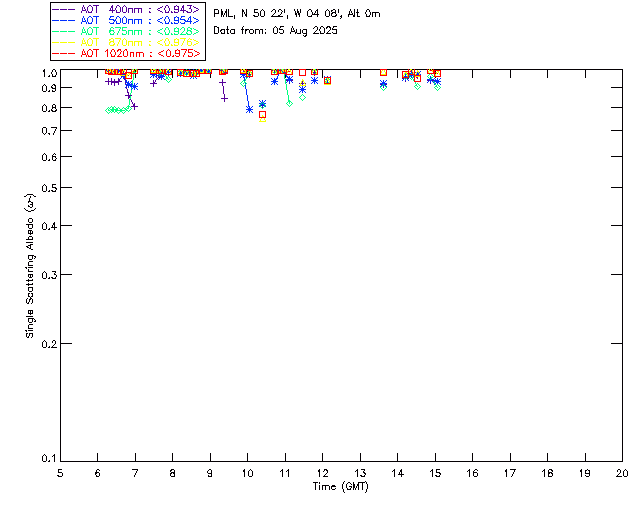The width and height of the screenshot is (640, 512).
Task: Click x-axis tick label 12
Action: tap(322, 473)
